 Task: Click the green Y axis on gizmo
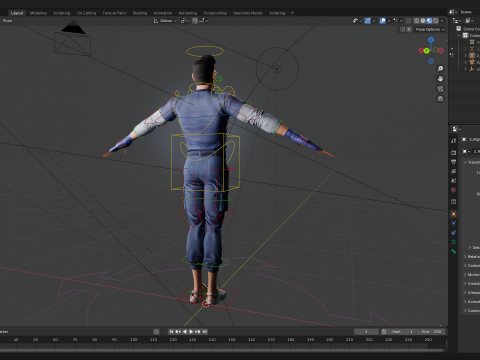click(x=426, y=51)
